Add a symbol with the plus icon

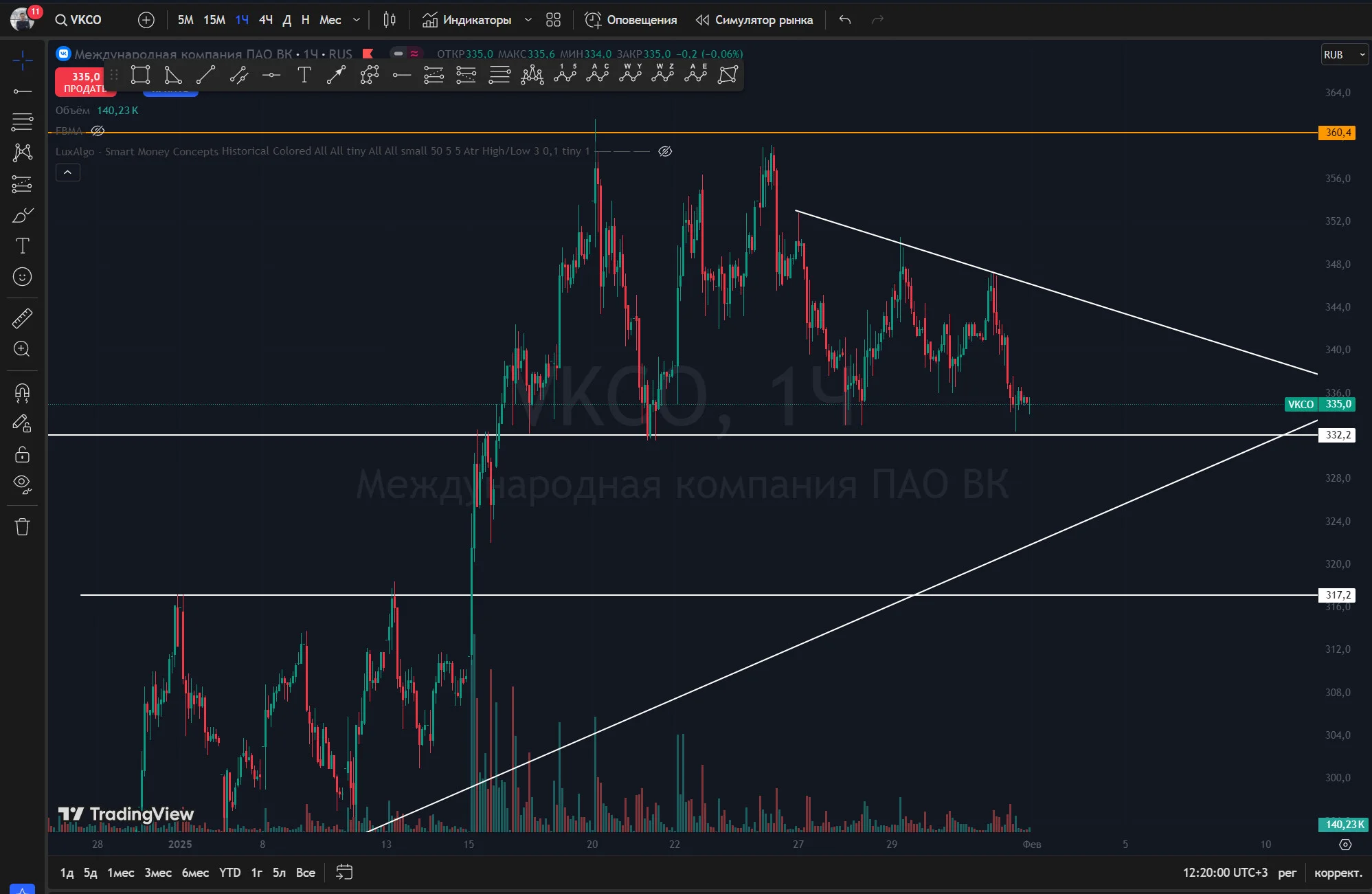pyautogui.click(x=146, y=20)
